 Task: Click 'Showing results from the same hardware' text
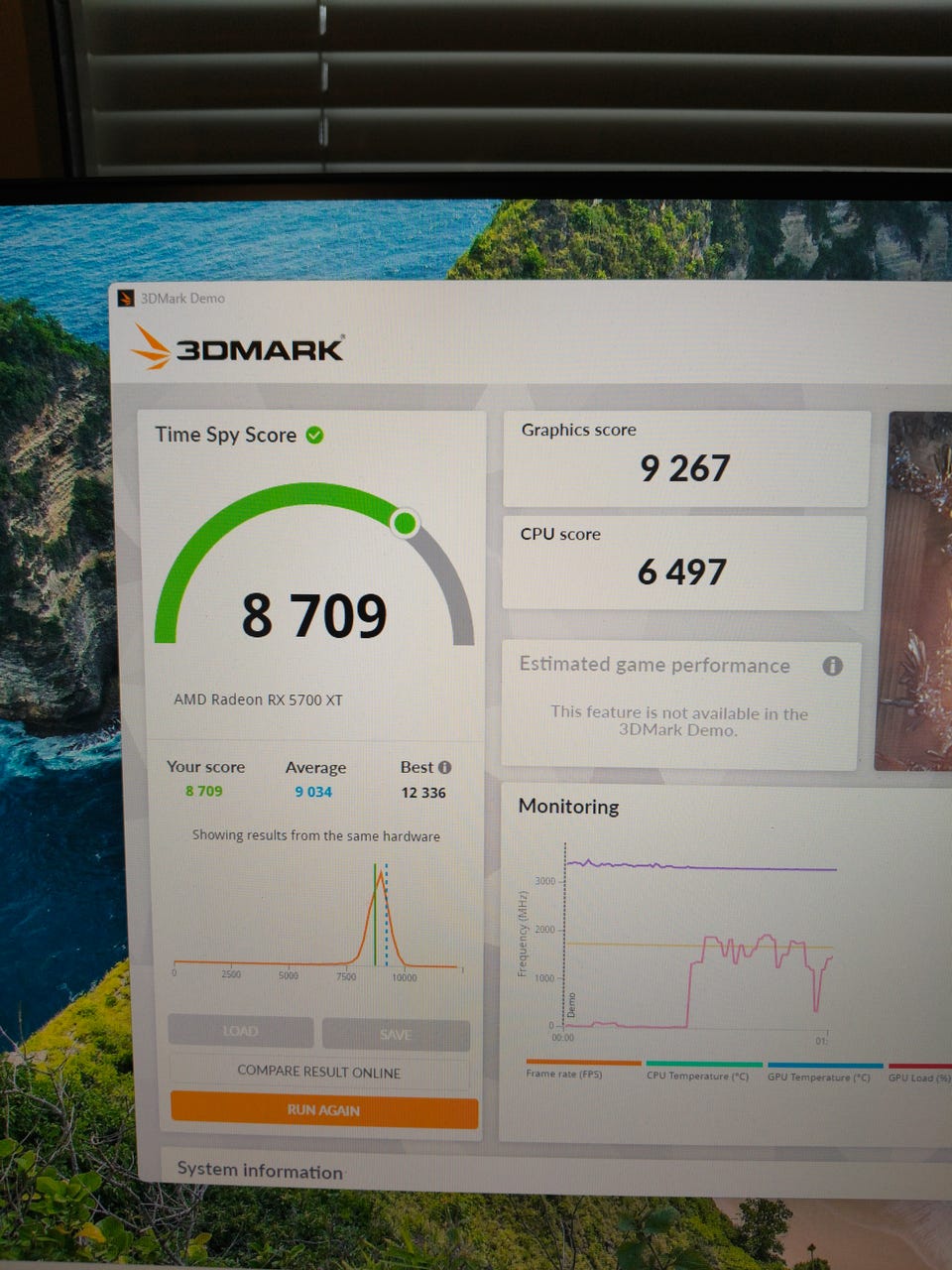coord(316,835)
